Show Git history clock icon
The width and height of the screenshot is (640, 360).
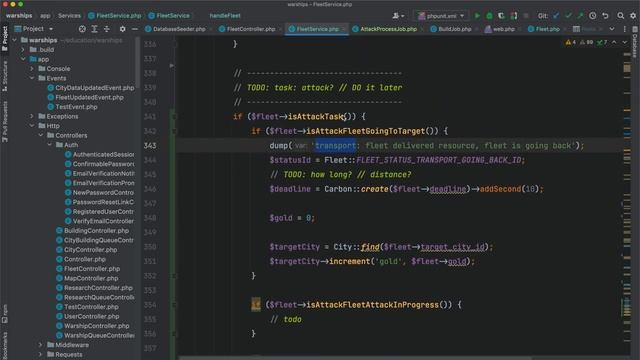coord(593,16)
